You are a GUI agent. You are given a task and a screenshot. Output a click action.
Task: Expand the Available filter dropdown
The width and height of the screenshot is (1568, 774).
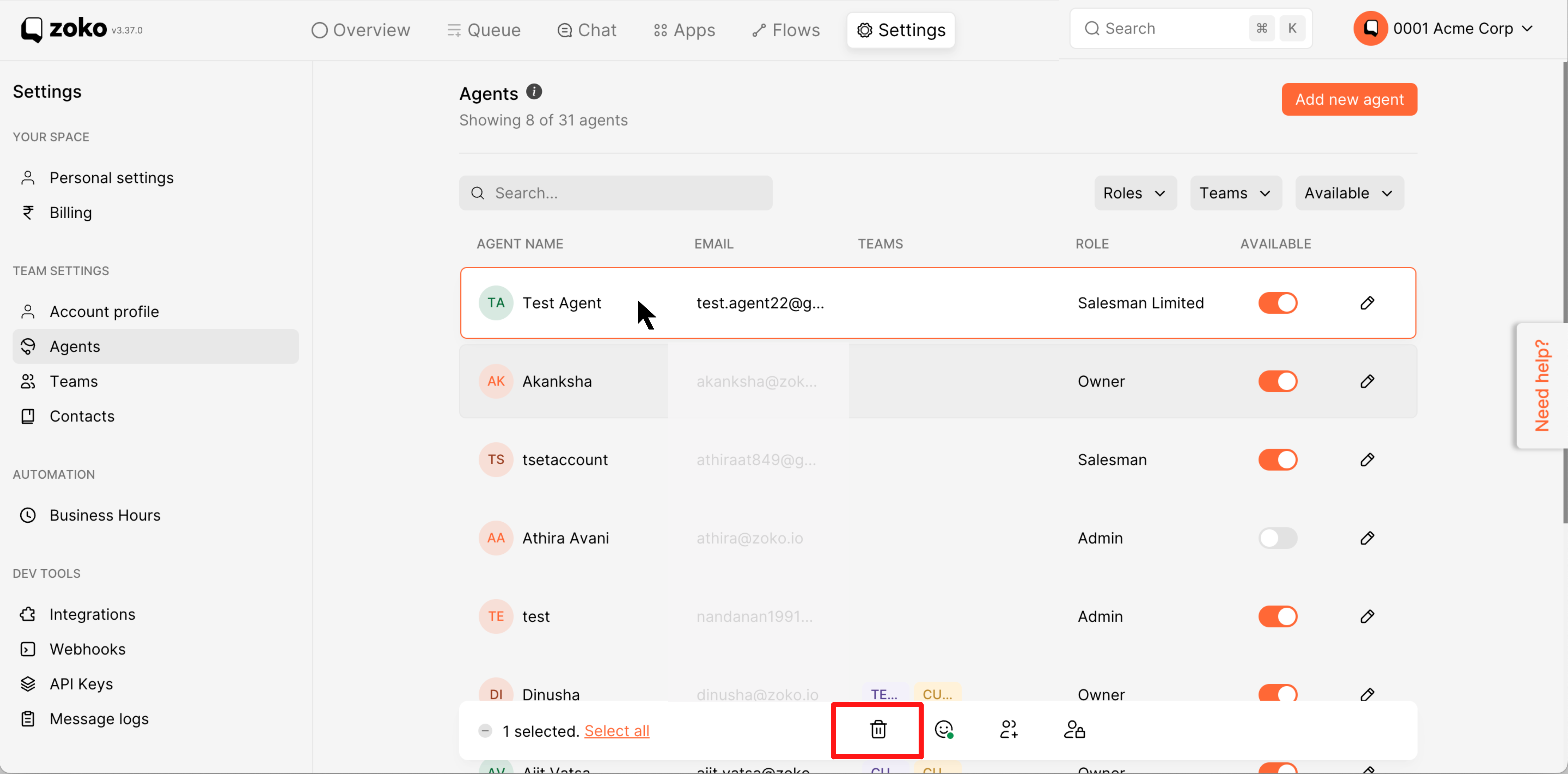pos(1349,193)
